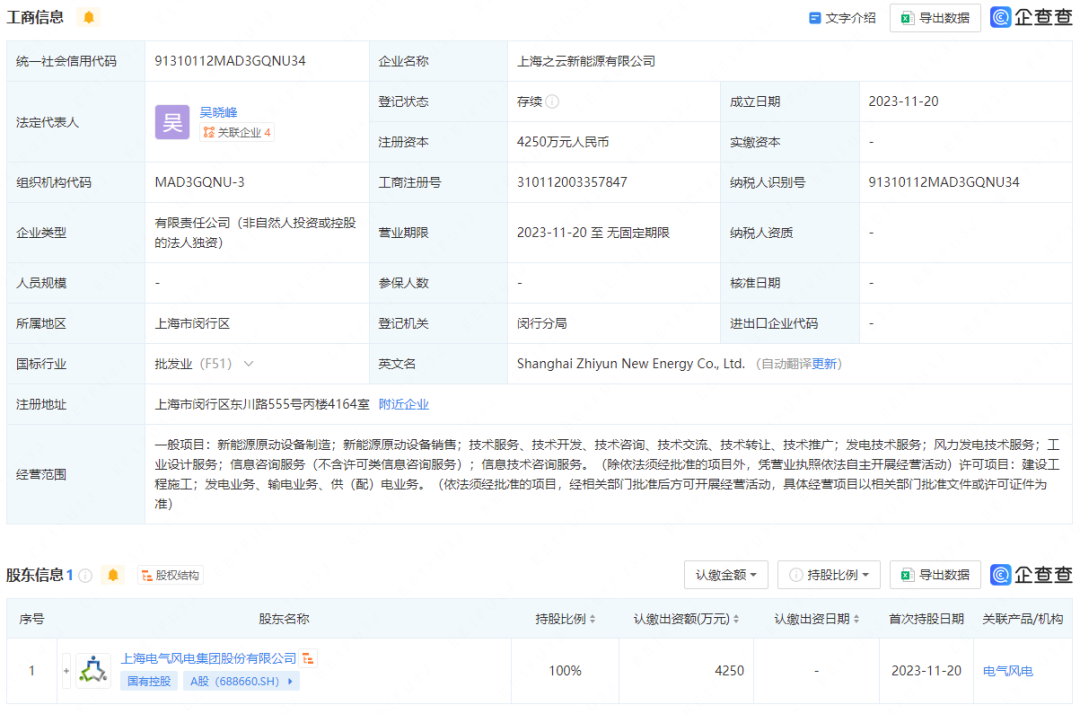Open legal representative 吴晓峰's profile link
1080x714 pixels.
(x=218, y=112)
